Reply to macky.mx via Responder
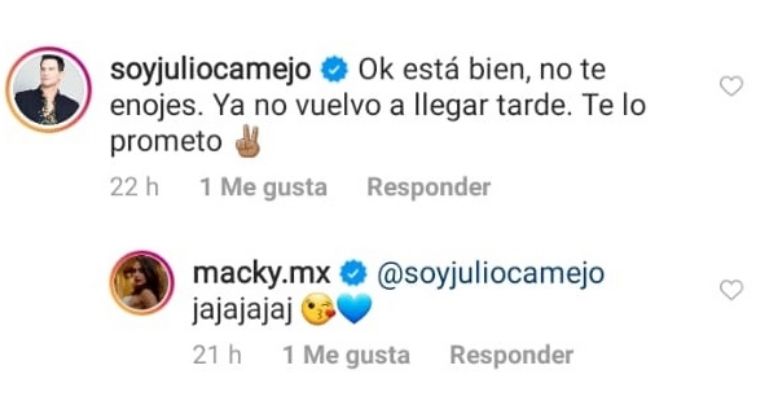Image resolution: width=768 pixels, height=400 pixels. tap(511, 355)
